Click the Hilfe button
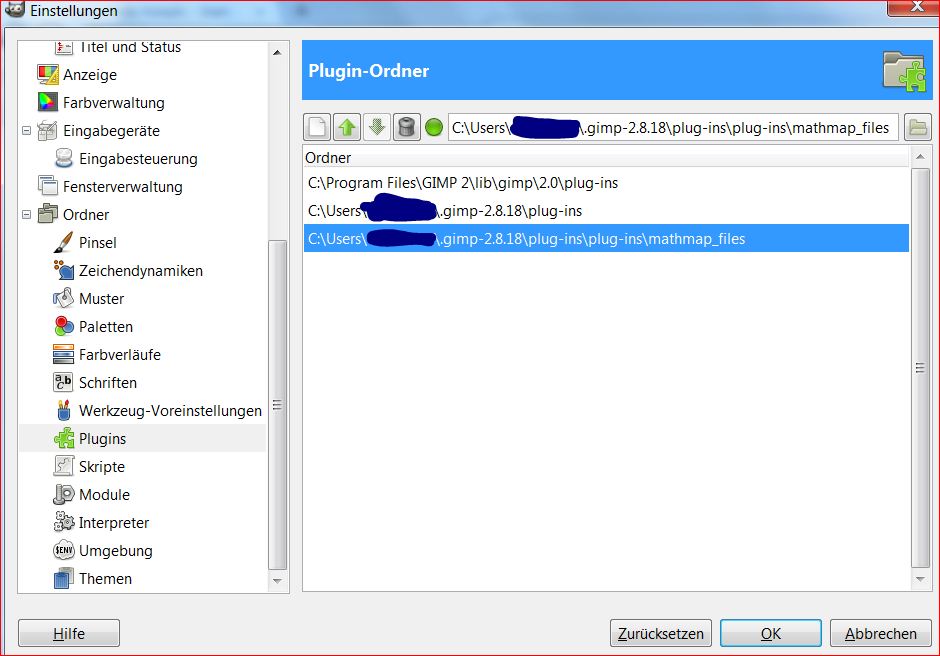Screen dimensions: 940x656 (x=69, y=633)
